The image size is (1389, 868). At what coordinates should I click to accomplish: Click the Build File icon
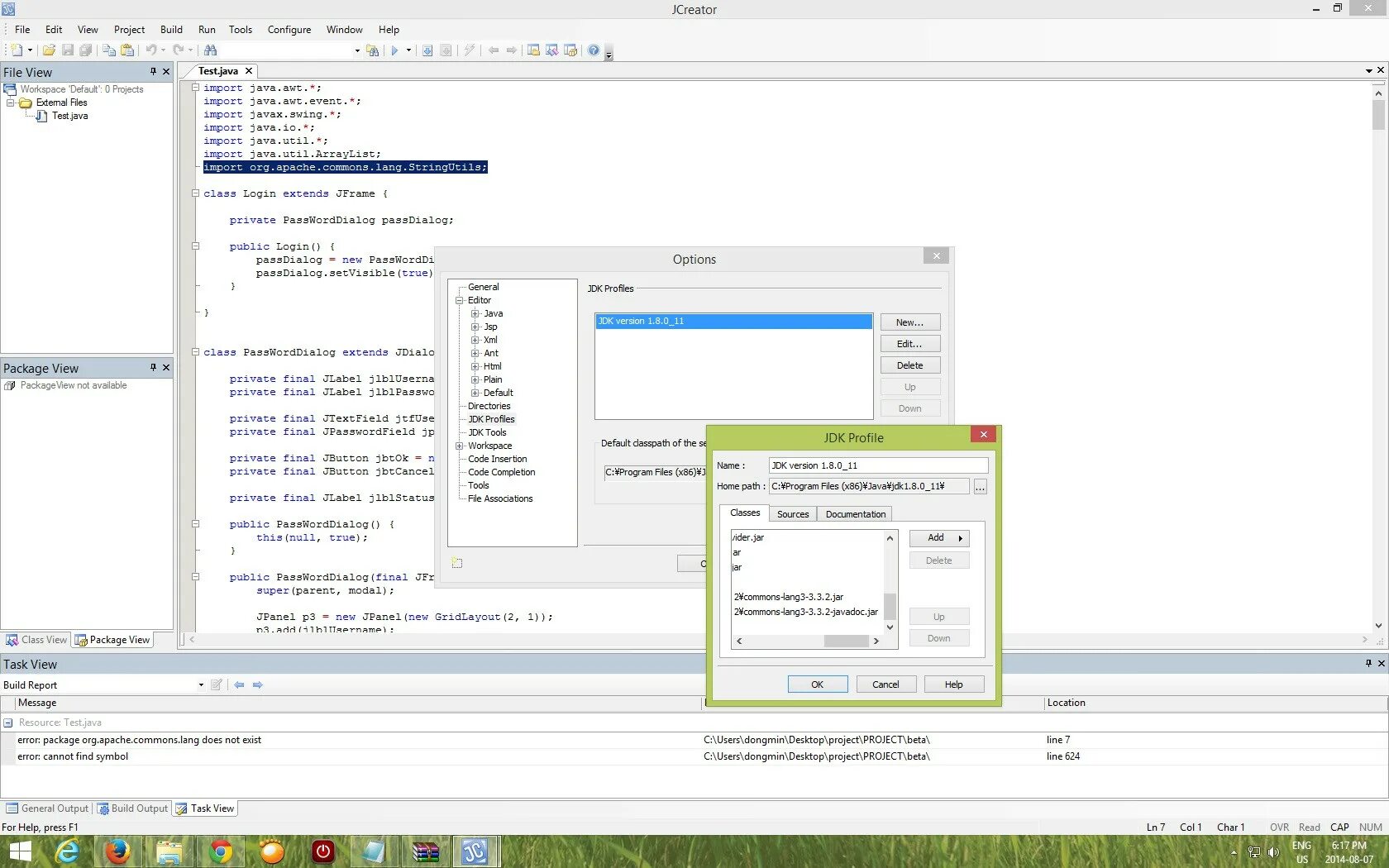tap(427, 50)
